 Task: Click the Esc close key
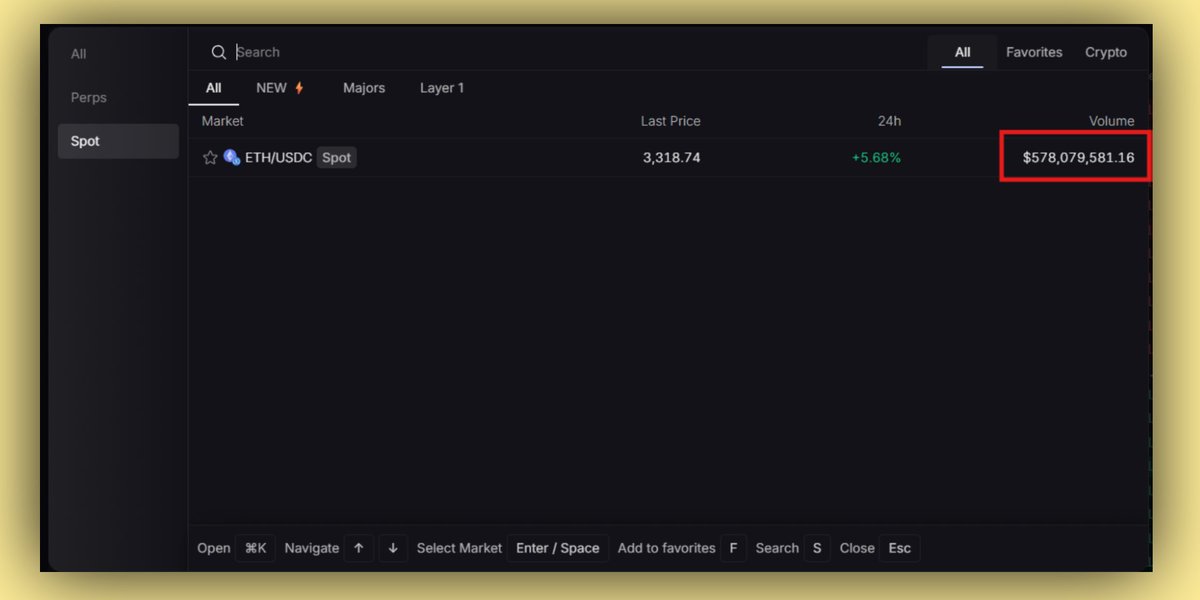(900, 548)
